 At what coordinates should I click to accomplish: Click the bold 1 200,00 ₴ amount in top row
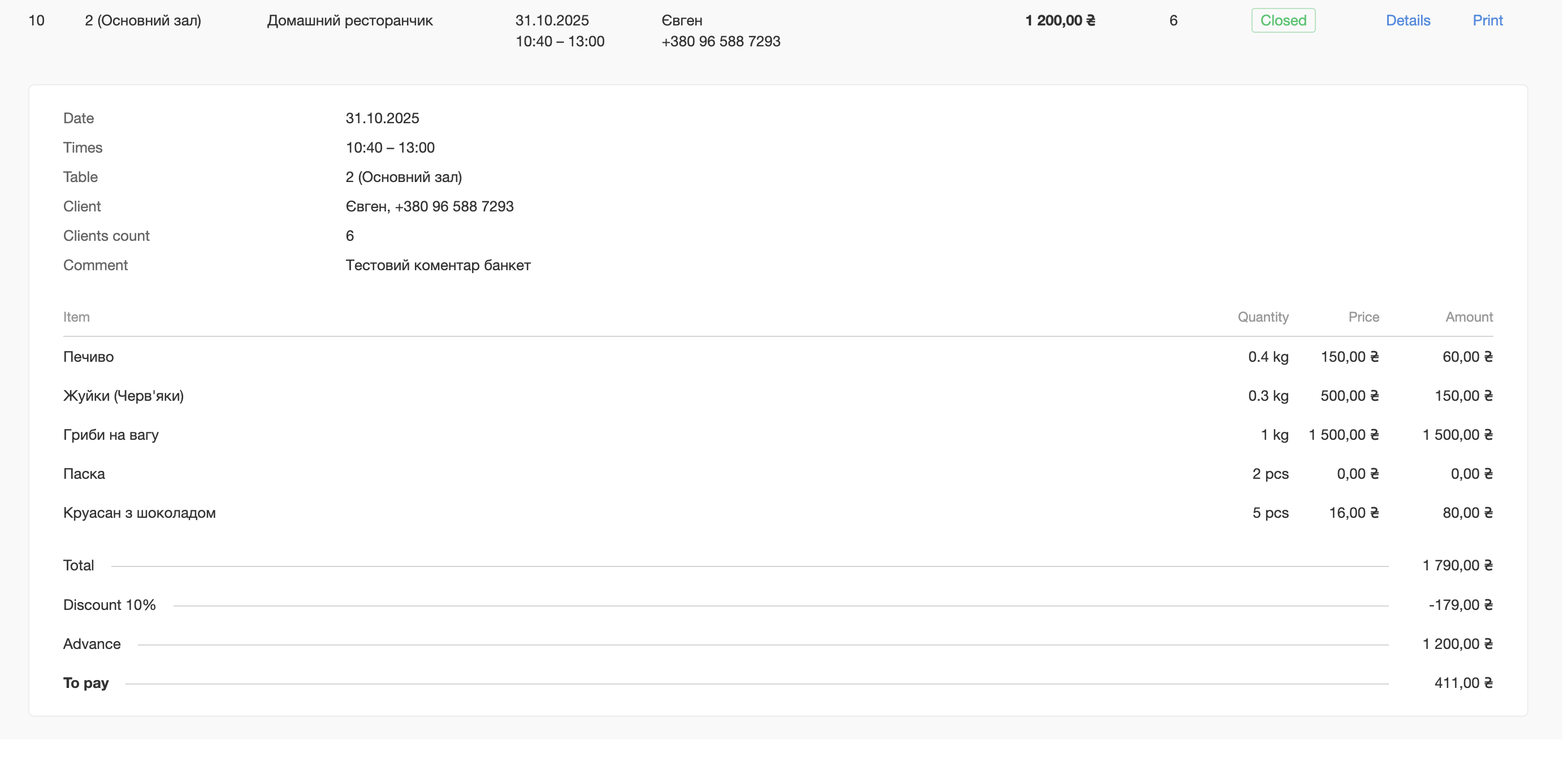coord(1060,21)
